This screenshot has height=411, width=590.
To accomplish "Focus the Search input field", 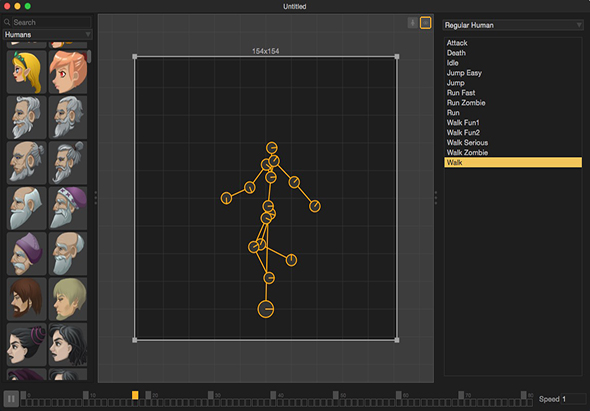I will coord(52,22).
